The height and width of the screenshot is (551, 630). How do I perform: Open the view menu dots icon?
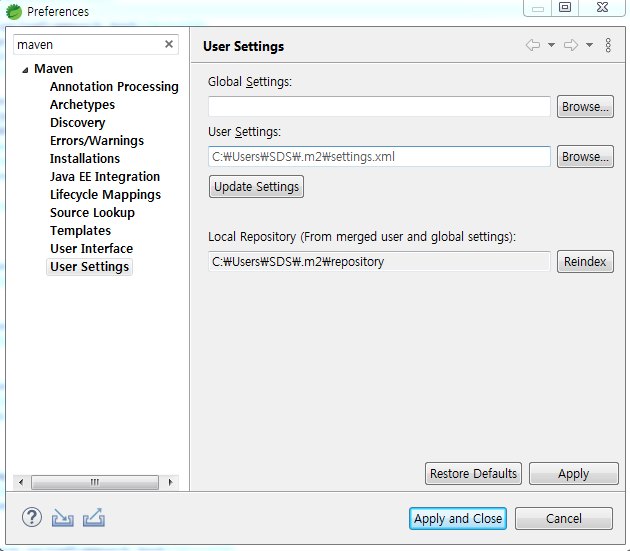[x=608, y=45]
